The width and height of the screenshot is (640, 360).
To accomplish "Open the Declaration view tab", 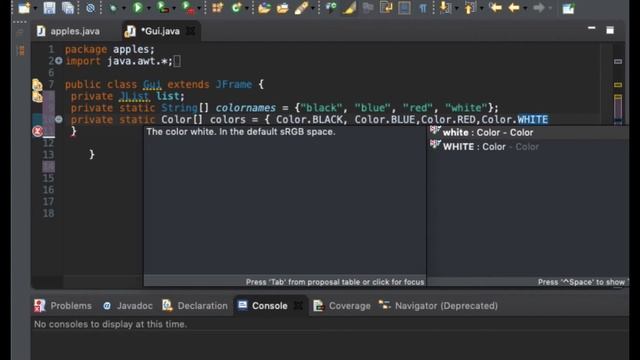I will (x=195, y=306).
